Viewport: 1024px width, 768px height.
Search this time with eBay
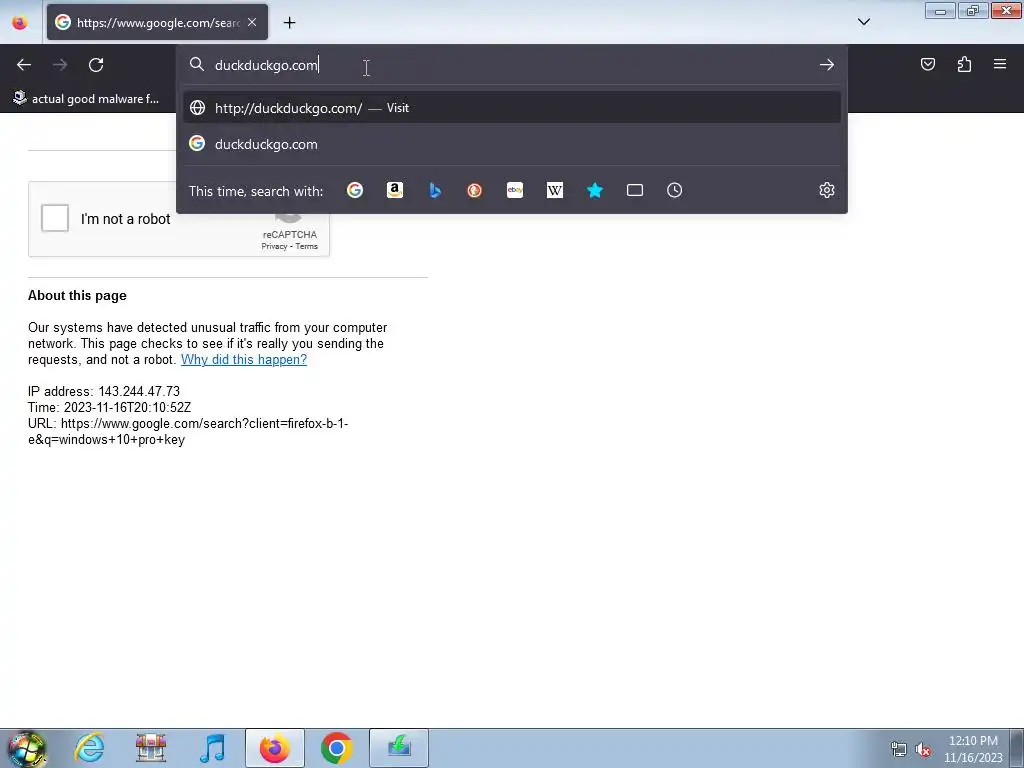coord(515,190)
